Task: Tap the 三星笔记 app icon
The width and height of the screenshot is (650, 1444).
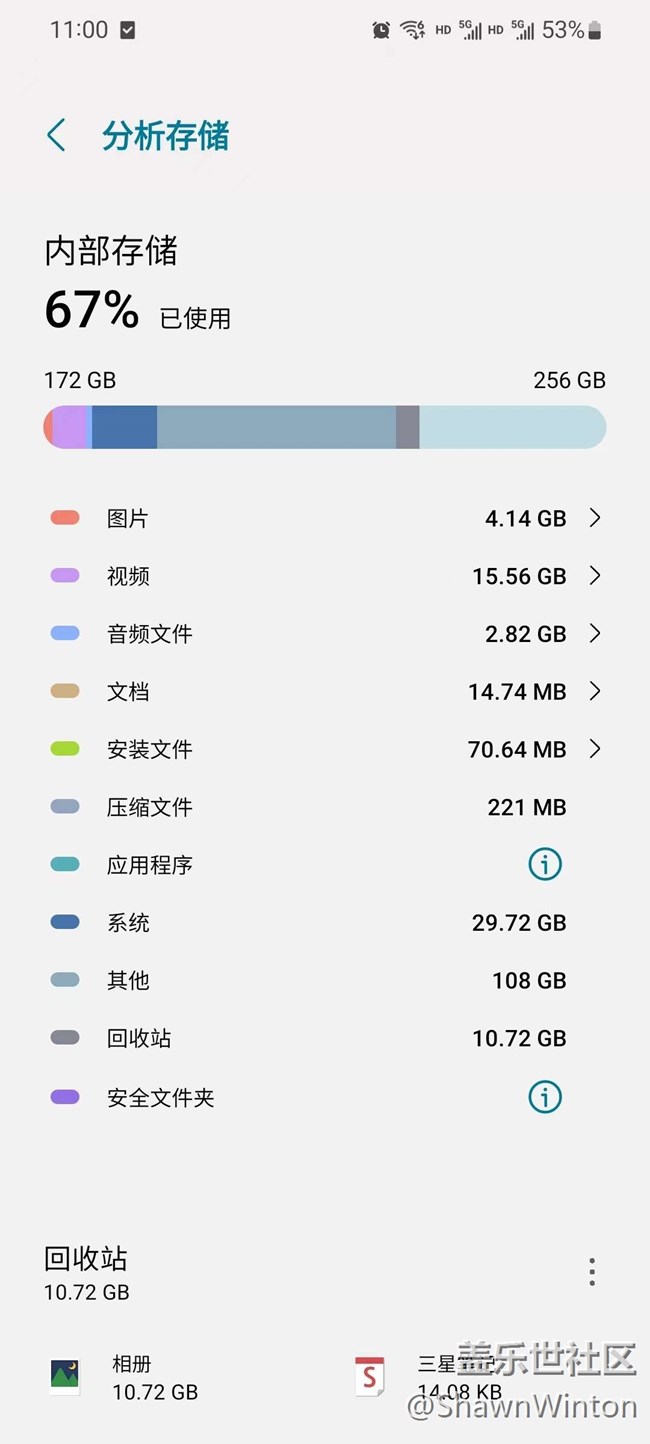Action: [370, 1377]
